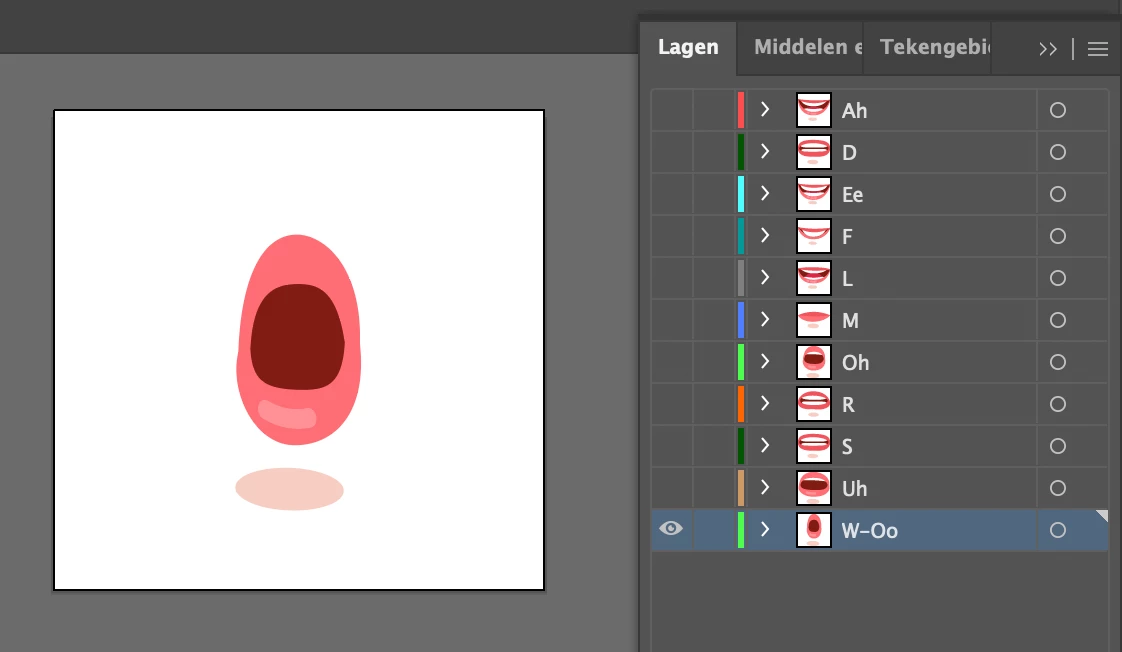The image size is (1122, 652).
Task: Click the M layer mouth thumbnail
Action: coord(814,320)
